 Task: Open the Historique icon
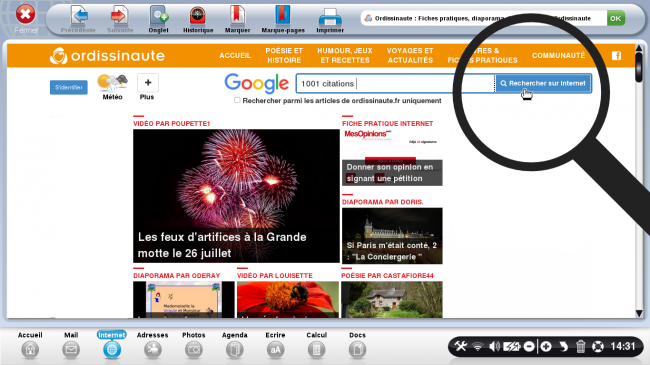click(x=198, y=16)
